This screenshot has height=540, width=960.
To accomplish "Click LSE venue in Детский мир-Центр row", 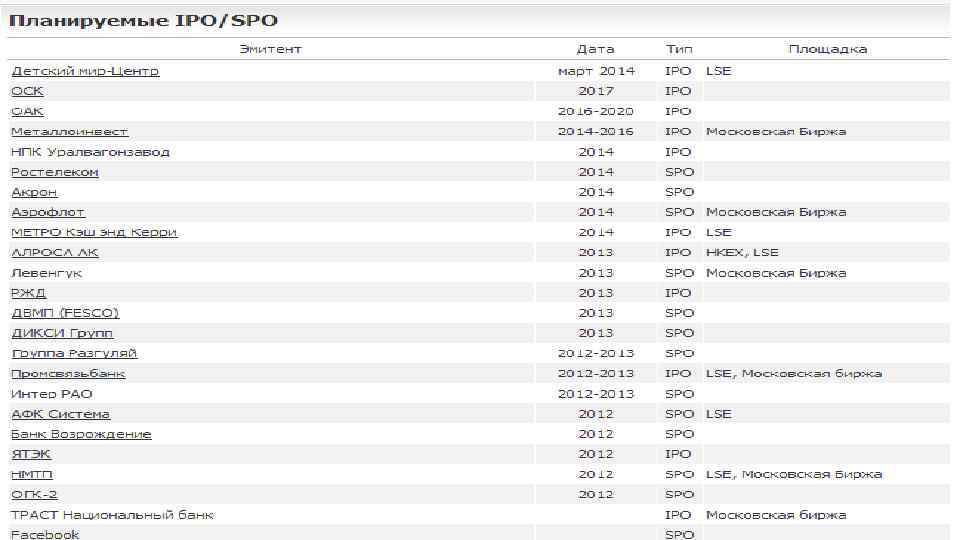I will click(719, 71).
